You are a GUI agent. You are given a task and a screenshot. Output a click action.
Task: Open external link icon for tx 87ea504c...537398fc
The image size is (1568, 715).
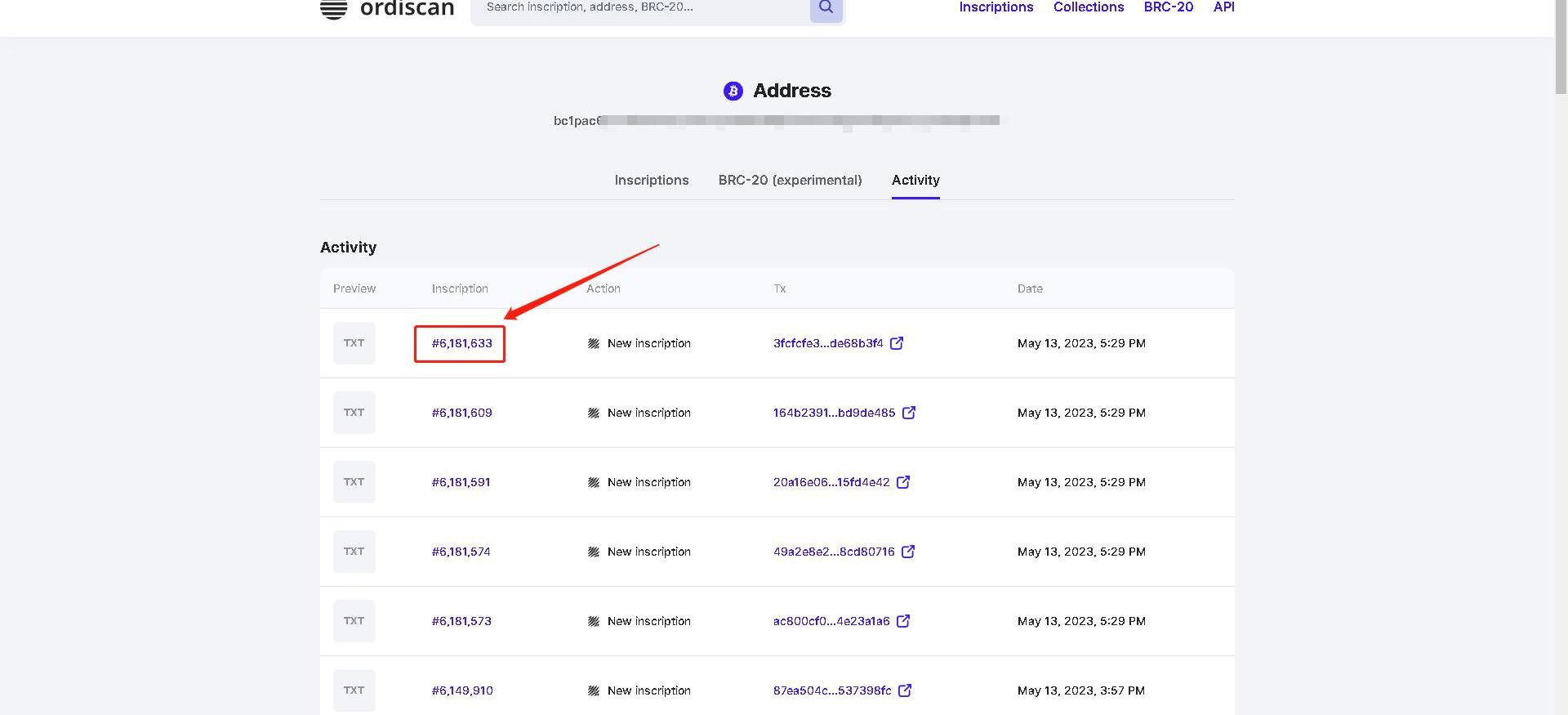click(x=905, y=690)
